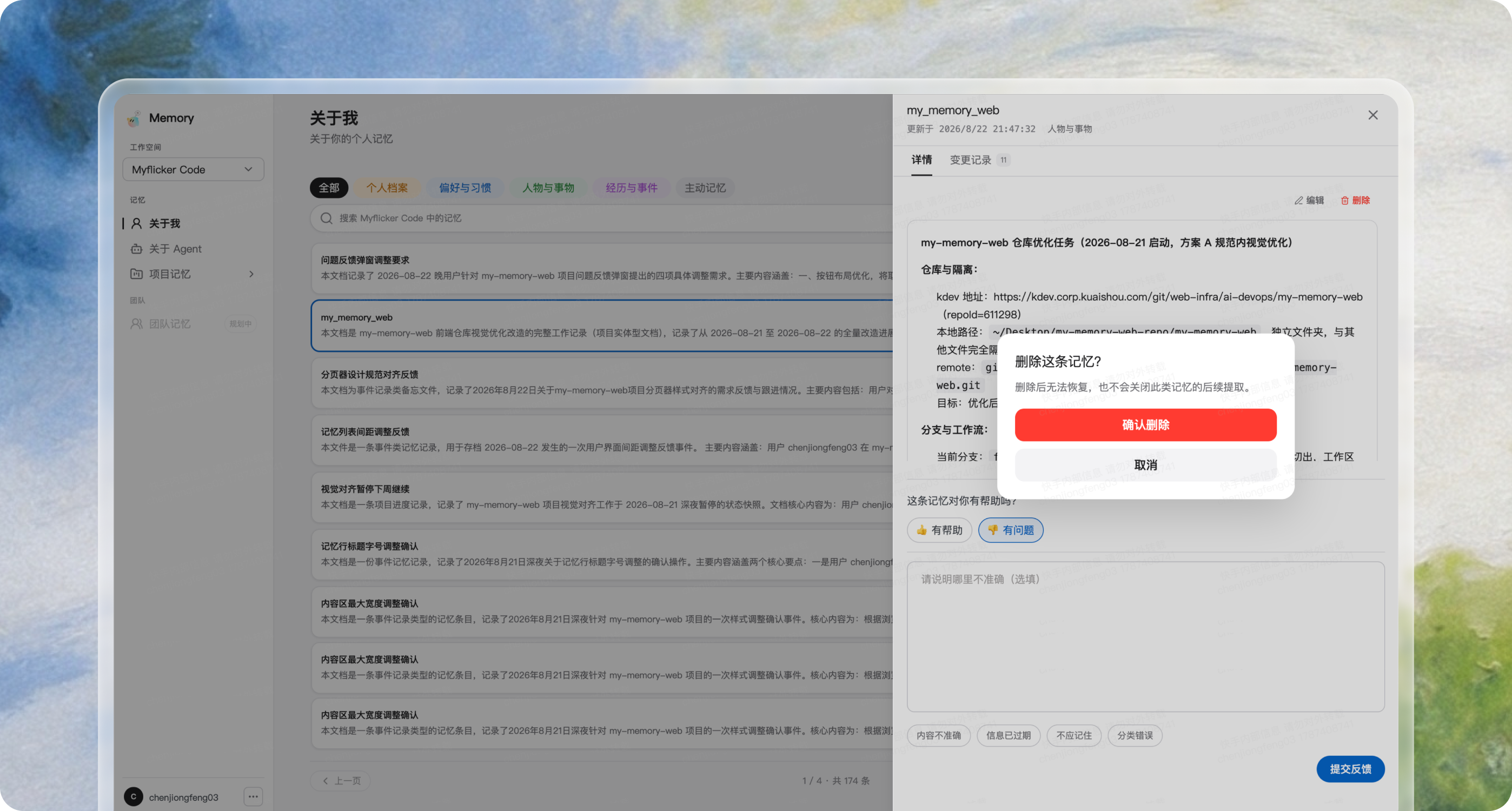The width and height of the screenshot is (1512, 811).
Task: Submit feedback with 提交反馈 button
Action: (x=1351, y=769)
